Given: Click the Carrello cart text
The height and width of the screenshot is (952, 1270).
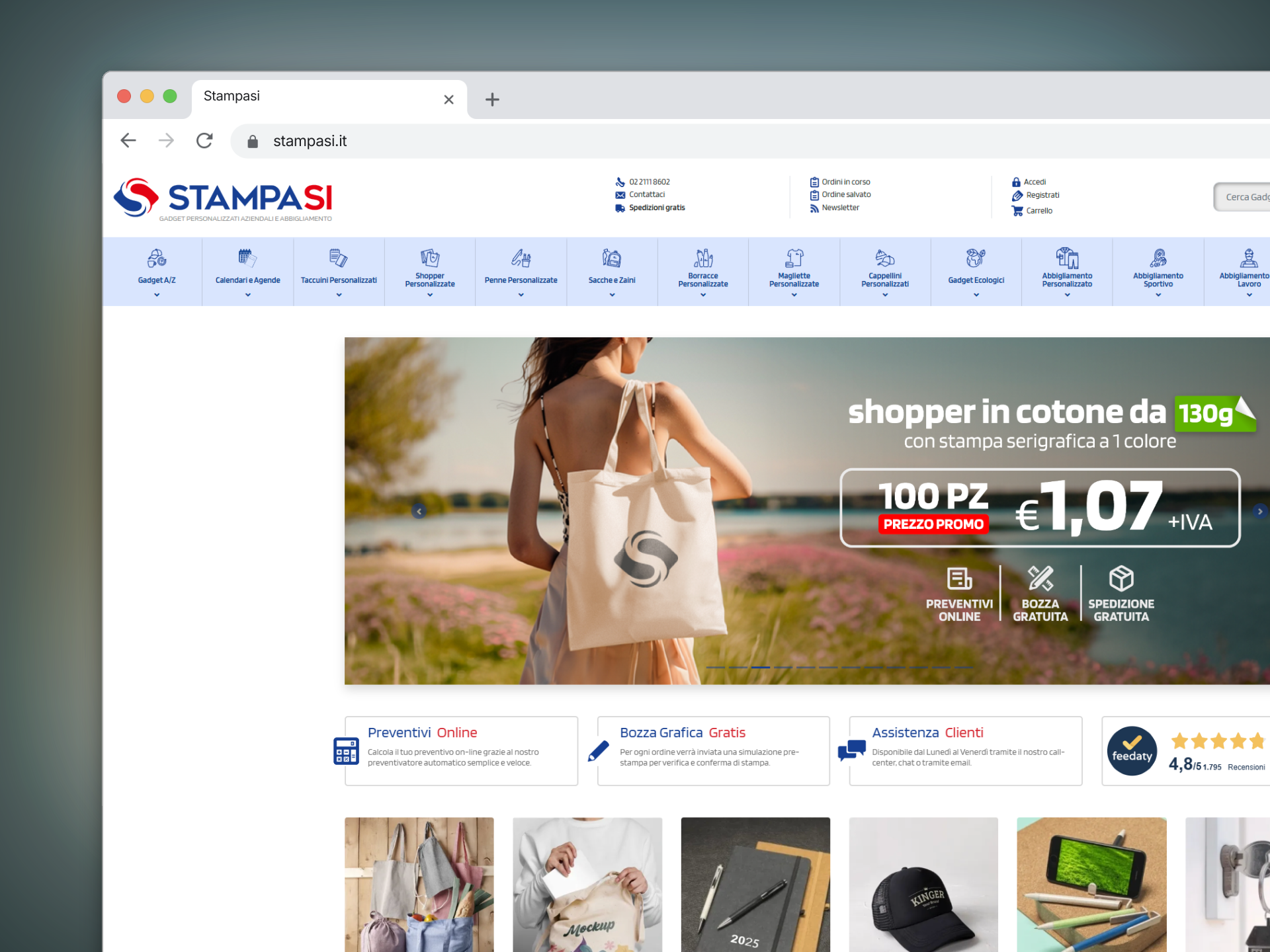Looking at the screenshot, I should [x=1039, y=211].
